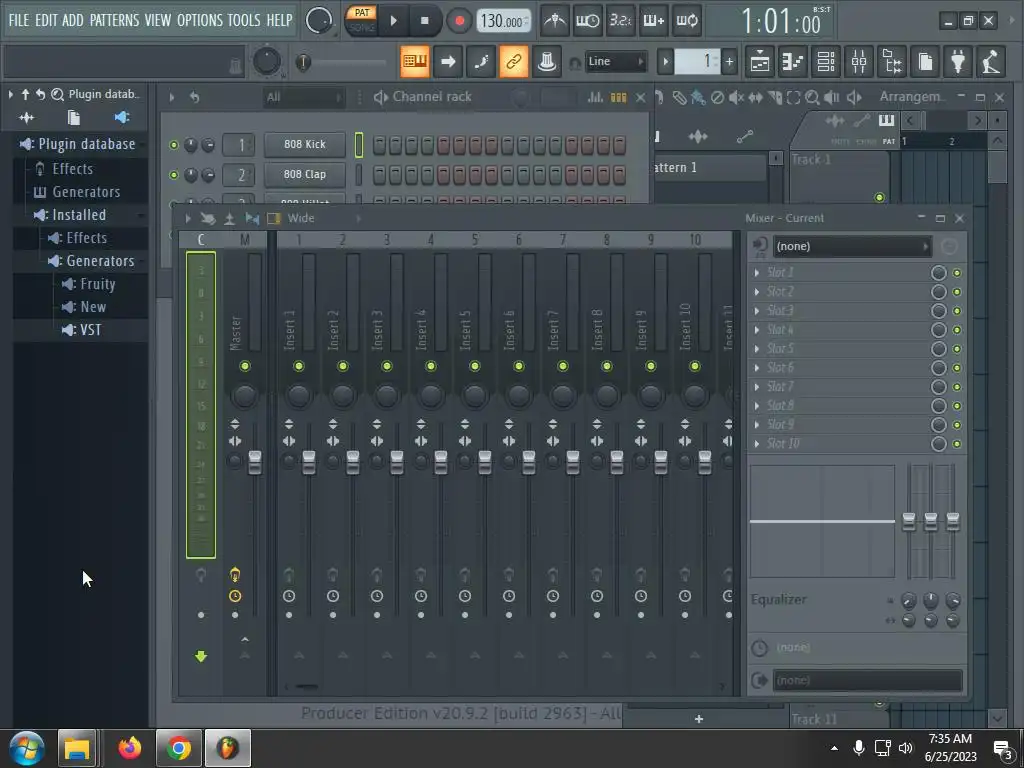Open the Mixer view icon
This screenshot has width=1024, height=768.
click(859, 61)
